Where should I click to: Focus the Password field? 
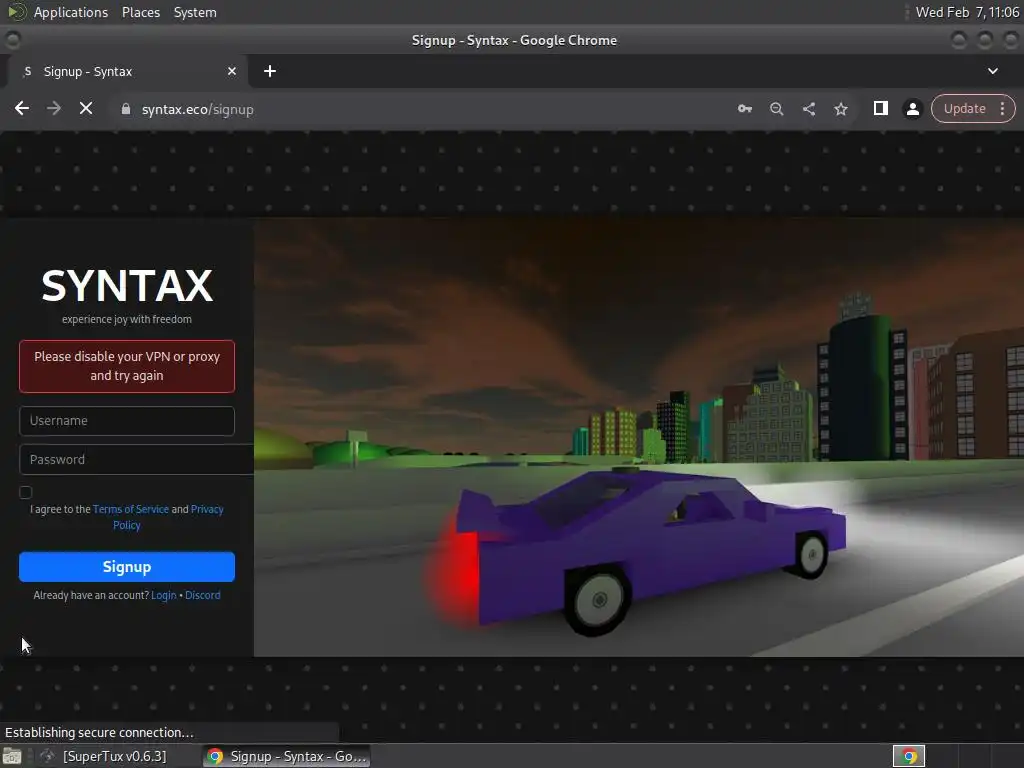pos(136,459)
